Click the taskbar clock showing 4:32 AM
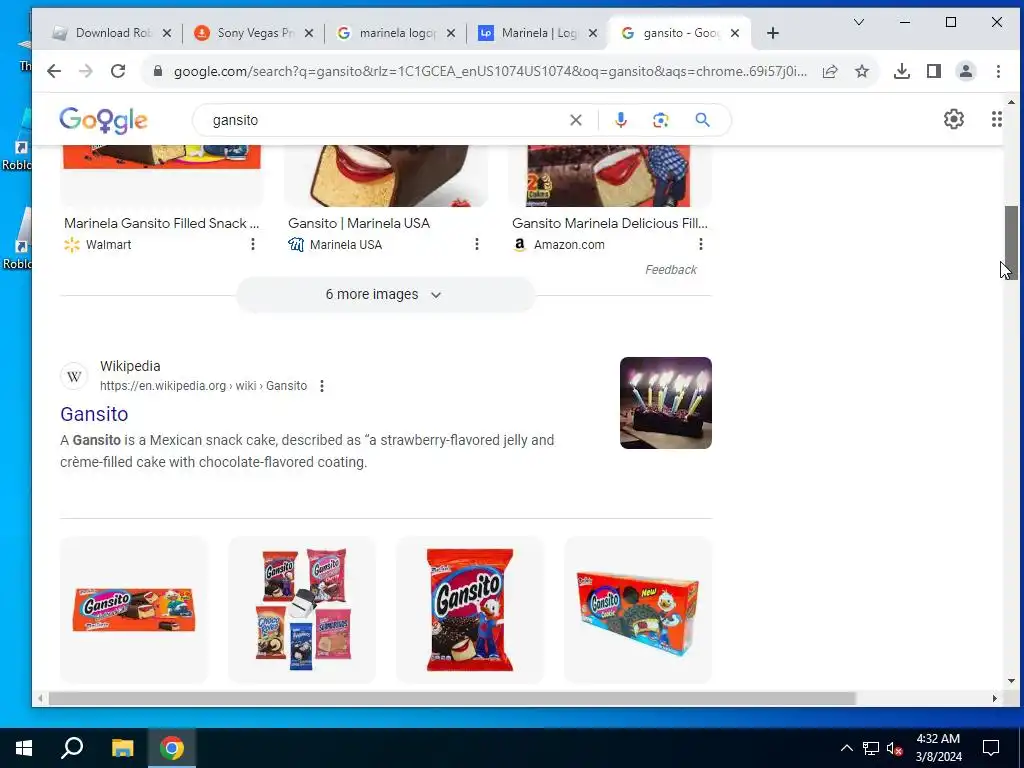Image resolution: width=1024 pixels, height=768 pixels. tap(938, 748)
